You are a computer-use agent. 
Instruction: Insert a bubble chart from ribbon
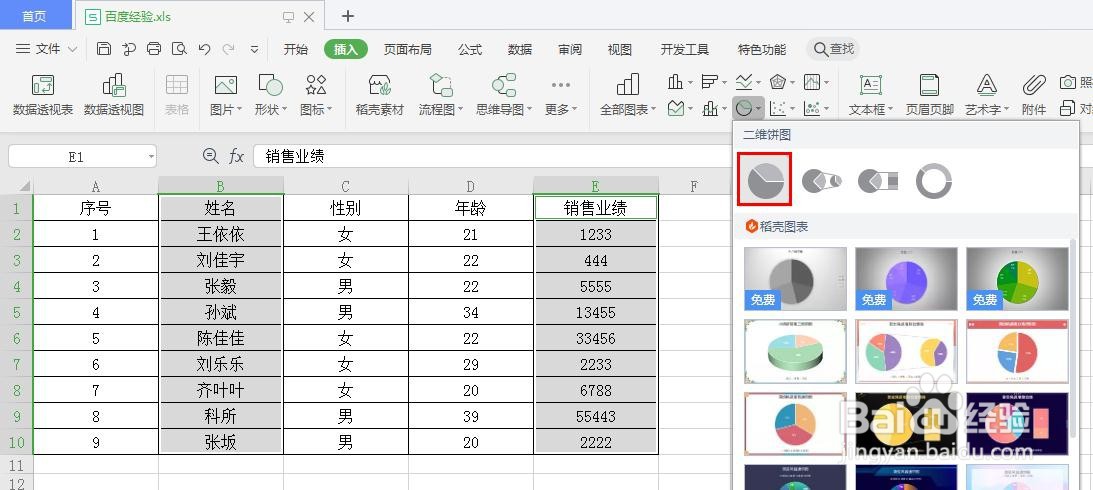pos(811,108)
